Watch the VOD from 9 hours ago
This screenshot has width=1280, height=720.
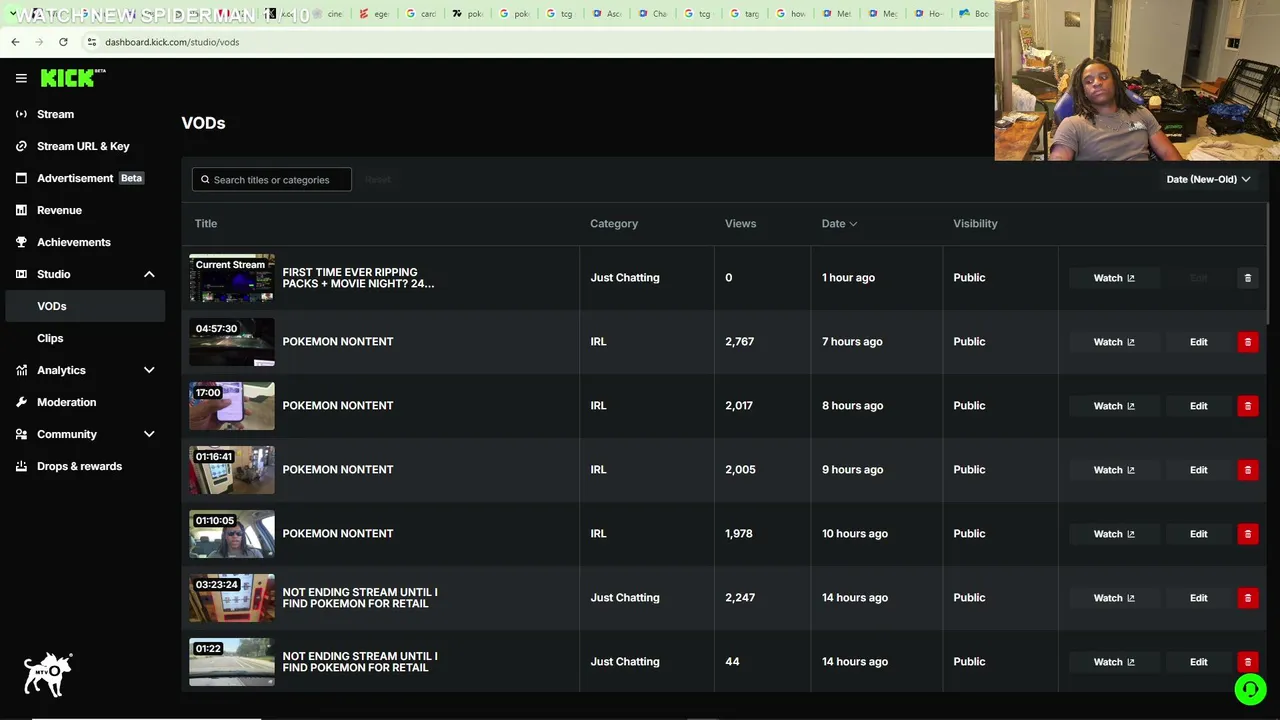(x=1114, y=470)
